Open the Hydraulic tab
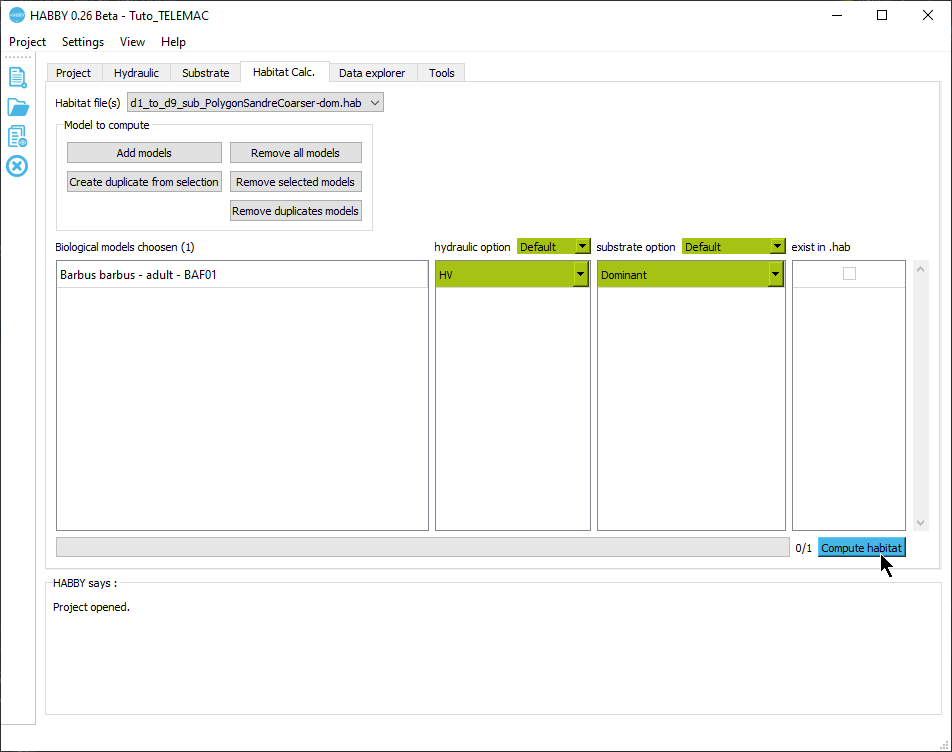The image size is (952, 752). coord(136,73)
